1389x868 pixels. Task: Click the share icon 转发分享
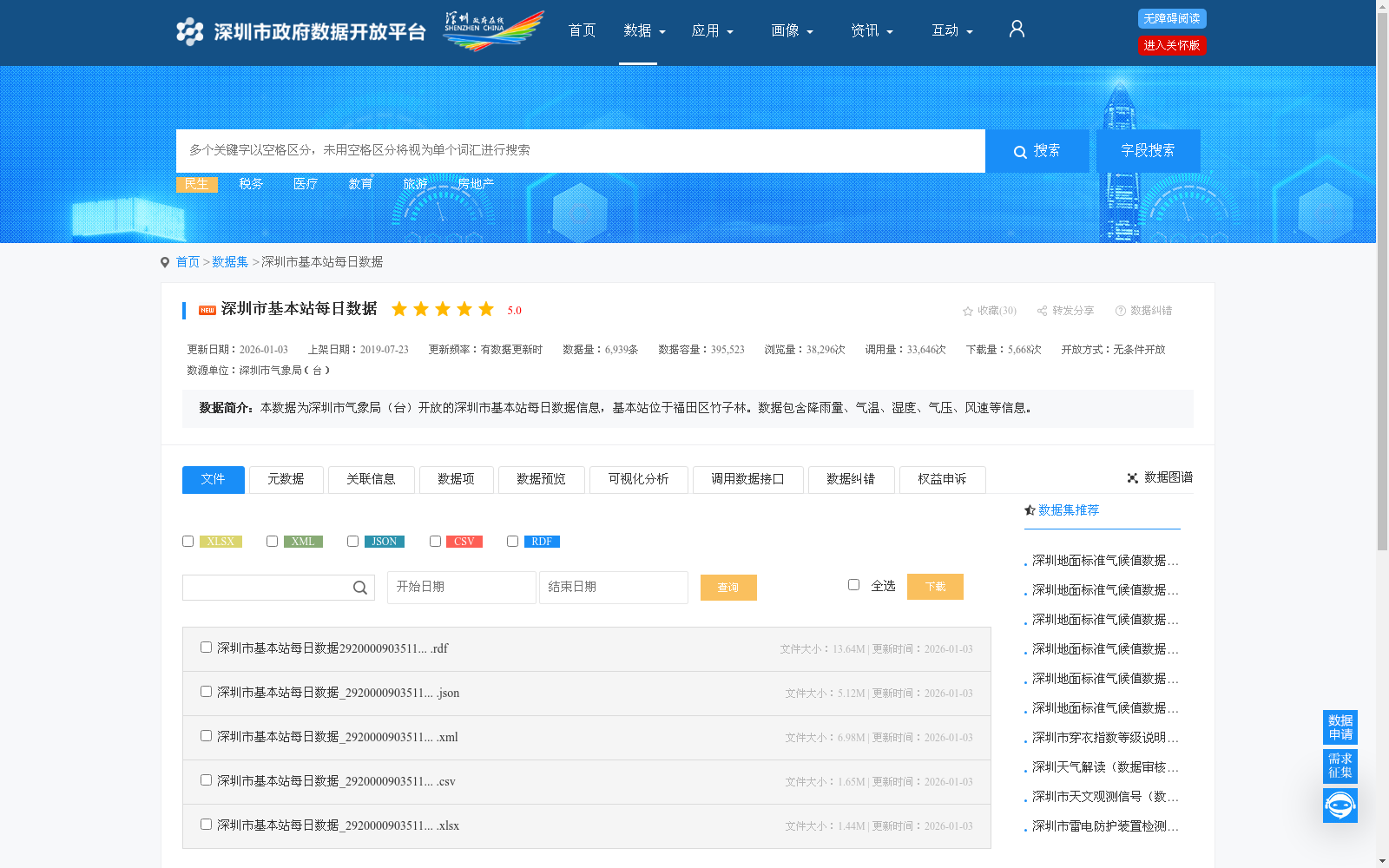click(x=1042, y=311)
